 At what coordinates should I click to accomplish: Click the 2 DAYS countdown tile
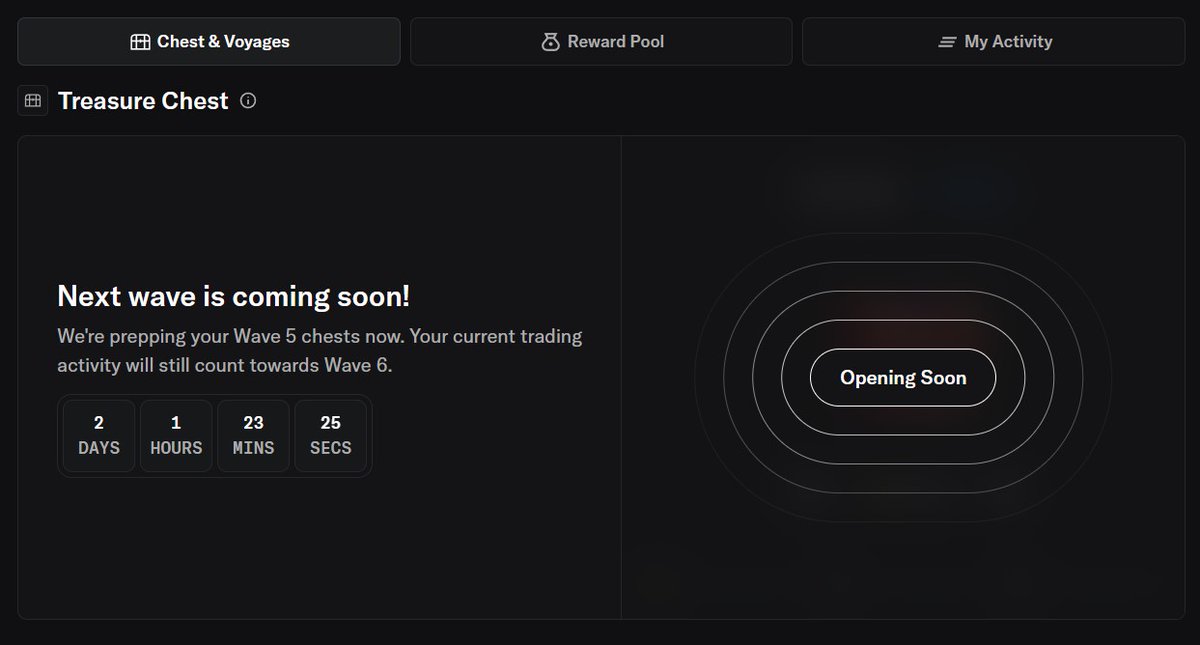[98, 435]
